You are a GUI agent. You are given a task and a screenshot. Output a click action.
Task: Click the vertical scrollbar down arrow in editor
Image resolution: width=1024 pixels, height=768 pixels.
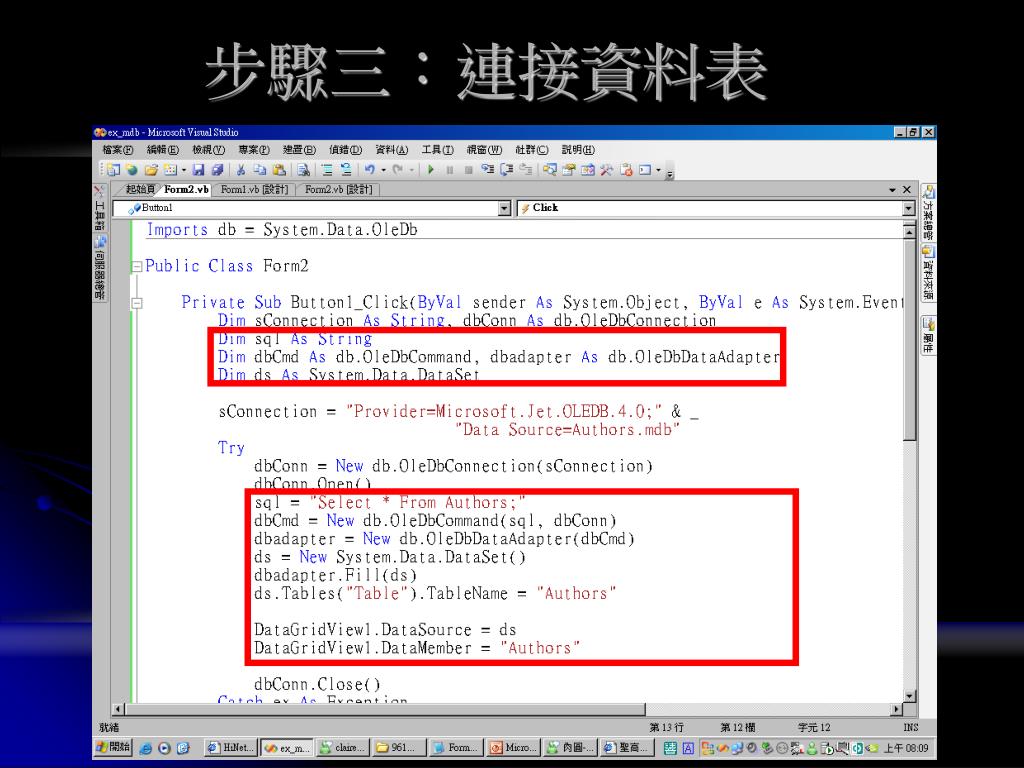910,696
